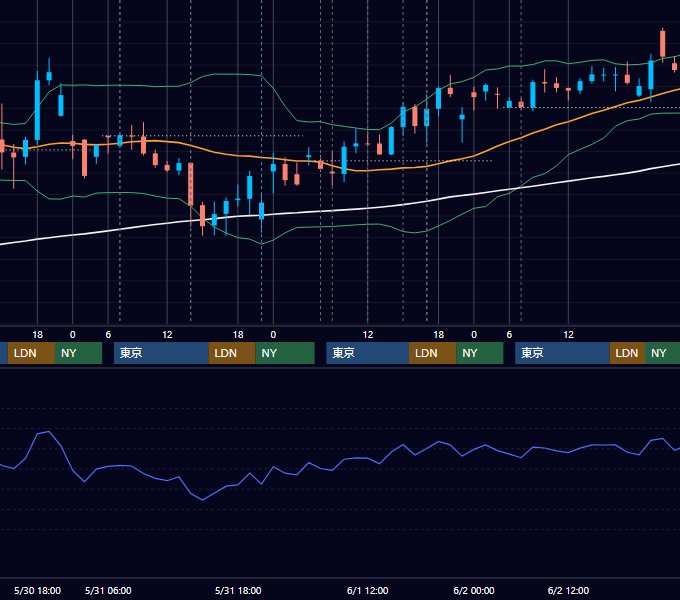Click the 6/2 12:00 date label
Screen dimensions: 680x600
pos(568,590)
